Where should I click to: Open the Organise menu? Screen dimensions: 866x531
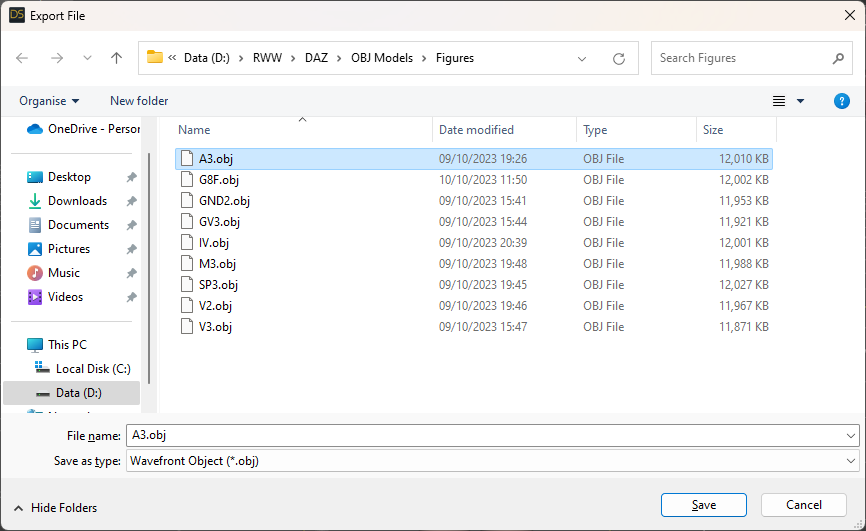point(49,101)
